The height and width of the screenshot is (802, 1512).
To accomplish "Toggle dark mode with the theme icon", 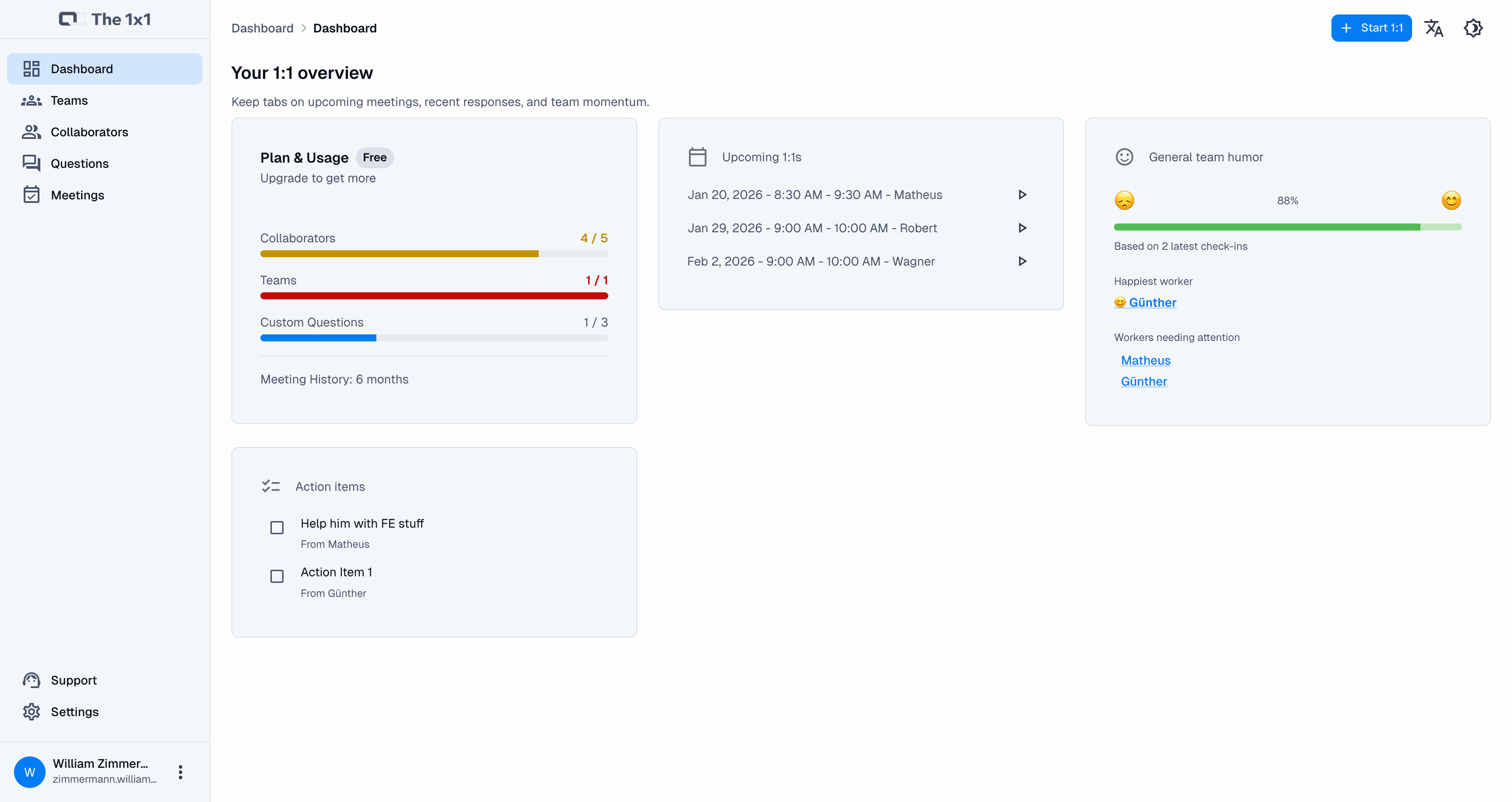I will click(x=1473, y=28).
